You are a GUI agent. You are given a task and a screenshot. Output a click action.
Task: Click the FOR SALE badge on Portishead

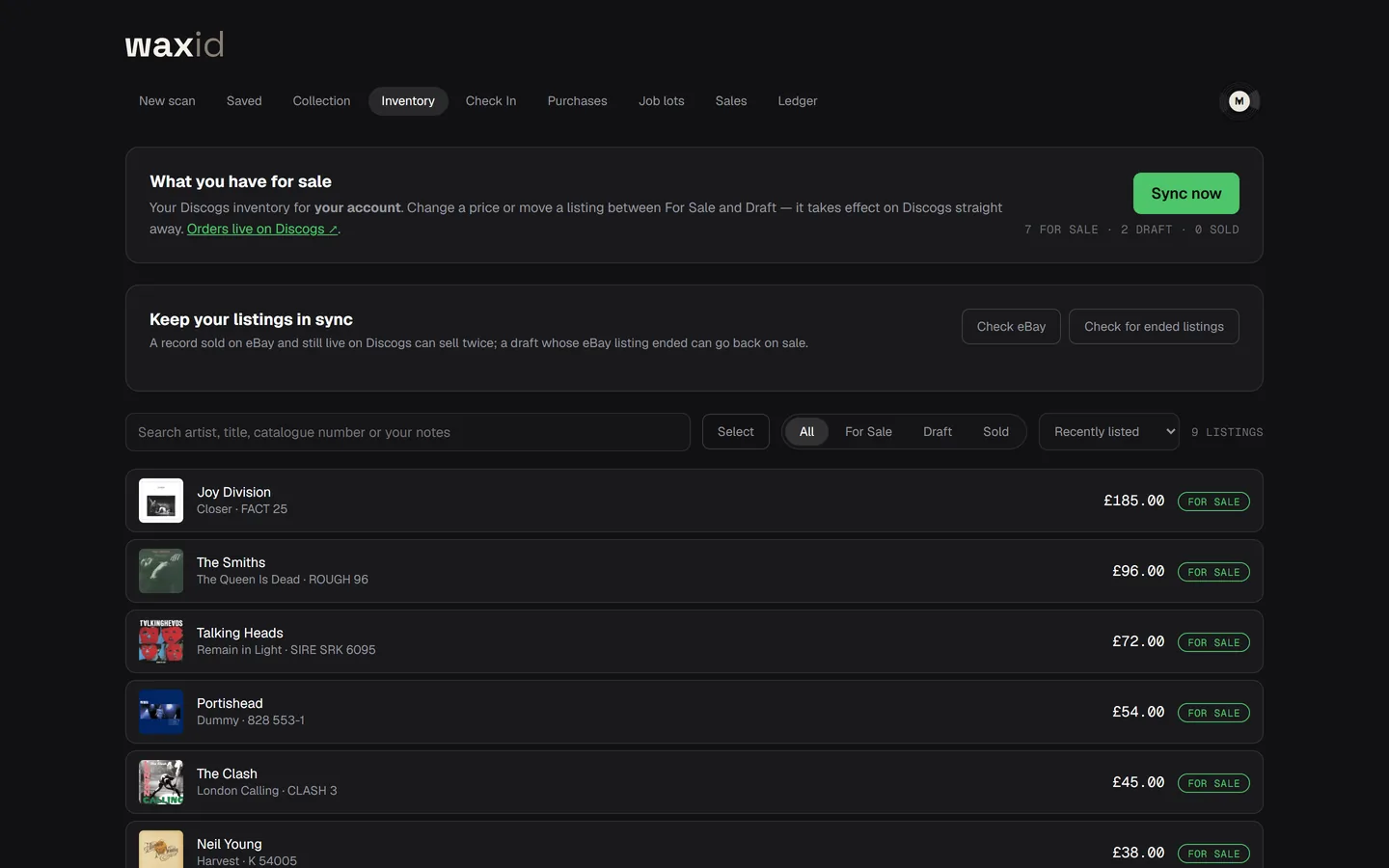click(1213, 713)
